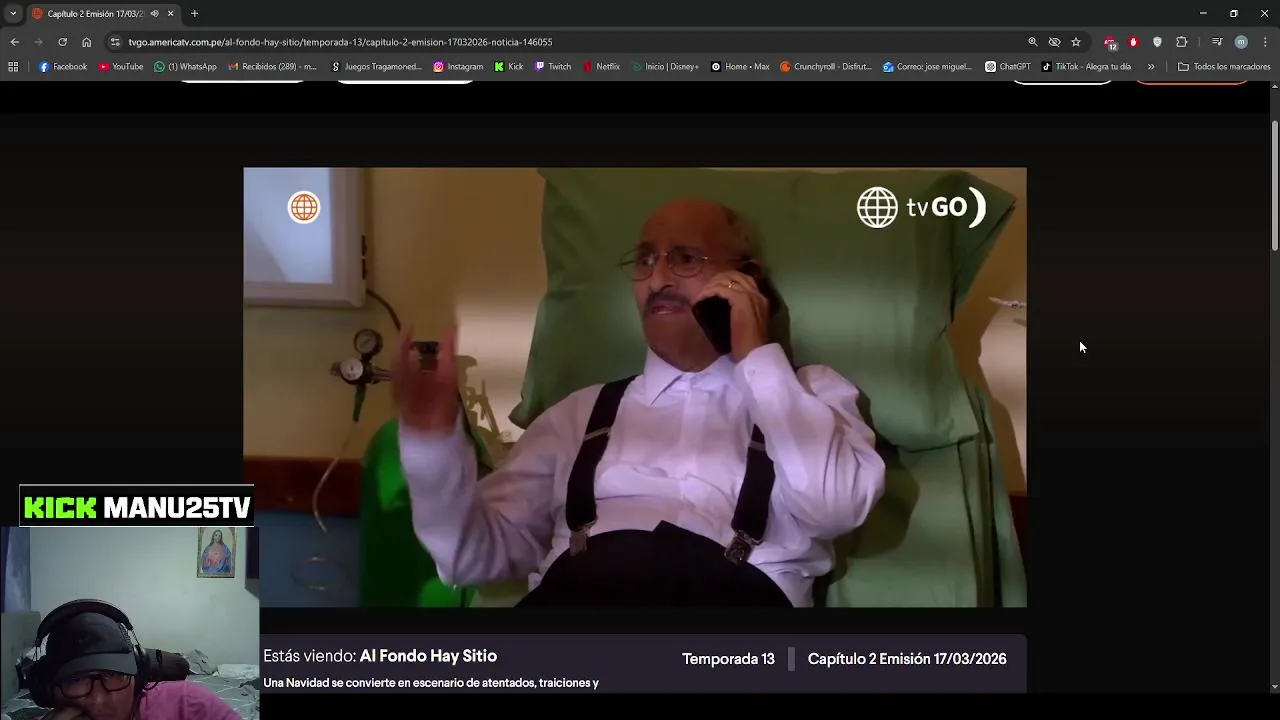Bookmark this page with the star icon
The image size is (1280, 720).
tap(1076, 42)
